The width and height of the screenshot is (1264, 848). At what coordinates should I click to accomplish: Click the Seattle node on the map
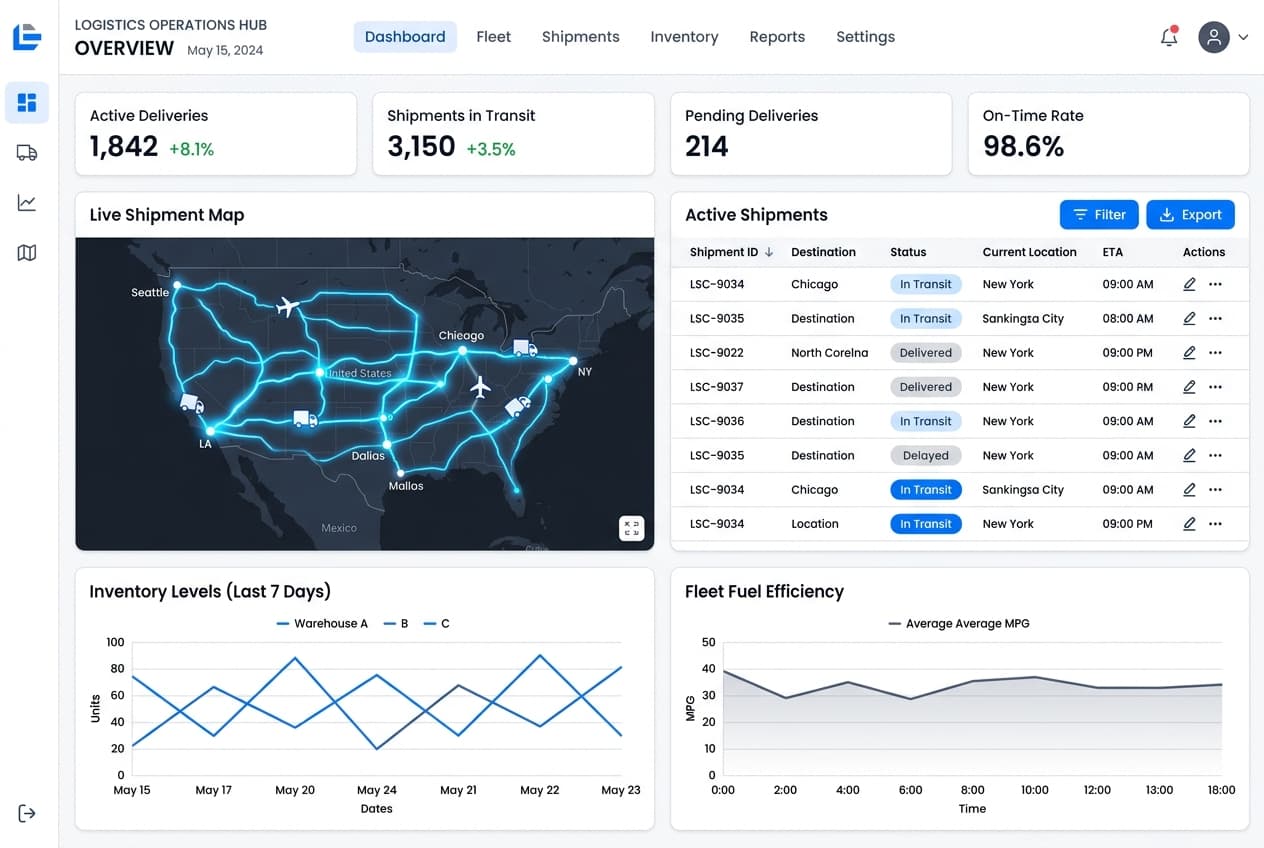tap(177, 285)
